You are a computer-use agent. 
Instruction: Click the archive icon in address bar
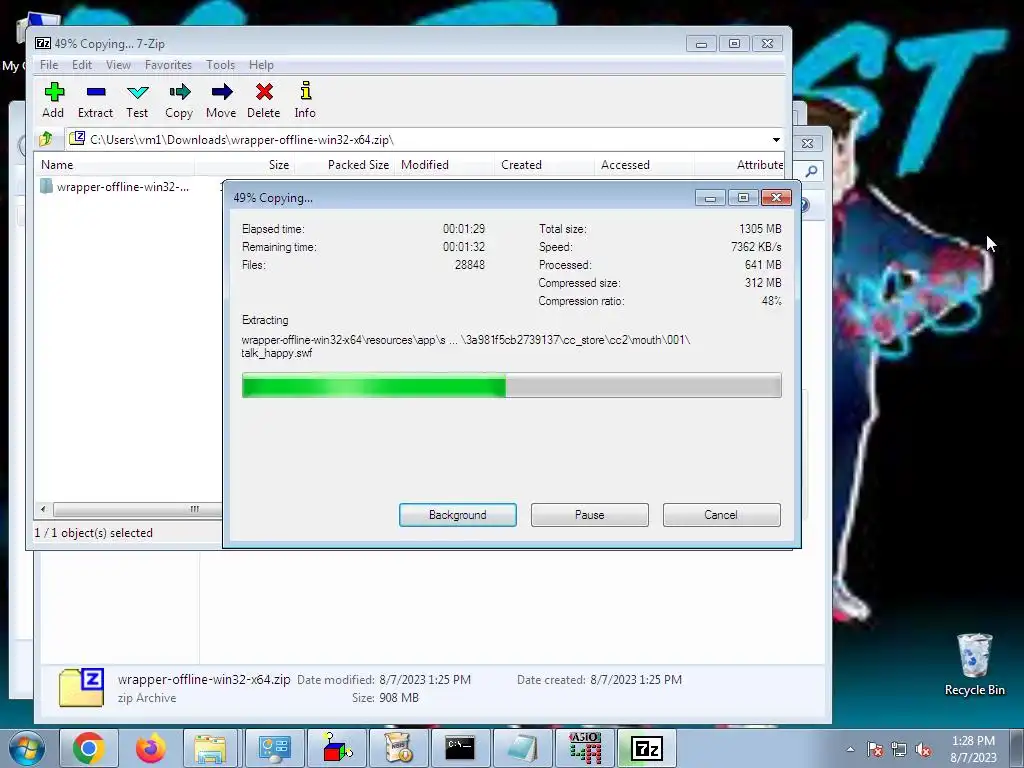(77, 138)
